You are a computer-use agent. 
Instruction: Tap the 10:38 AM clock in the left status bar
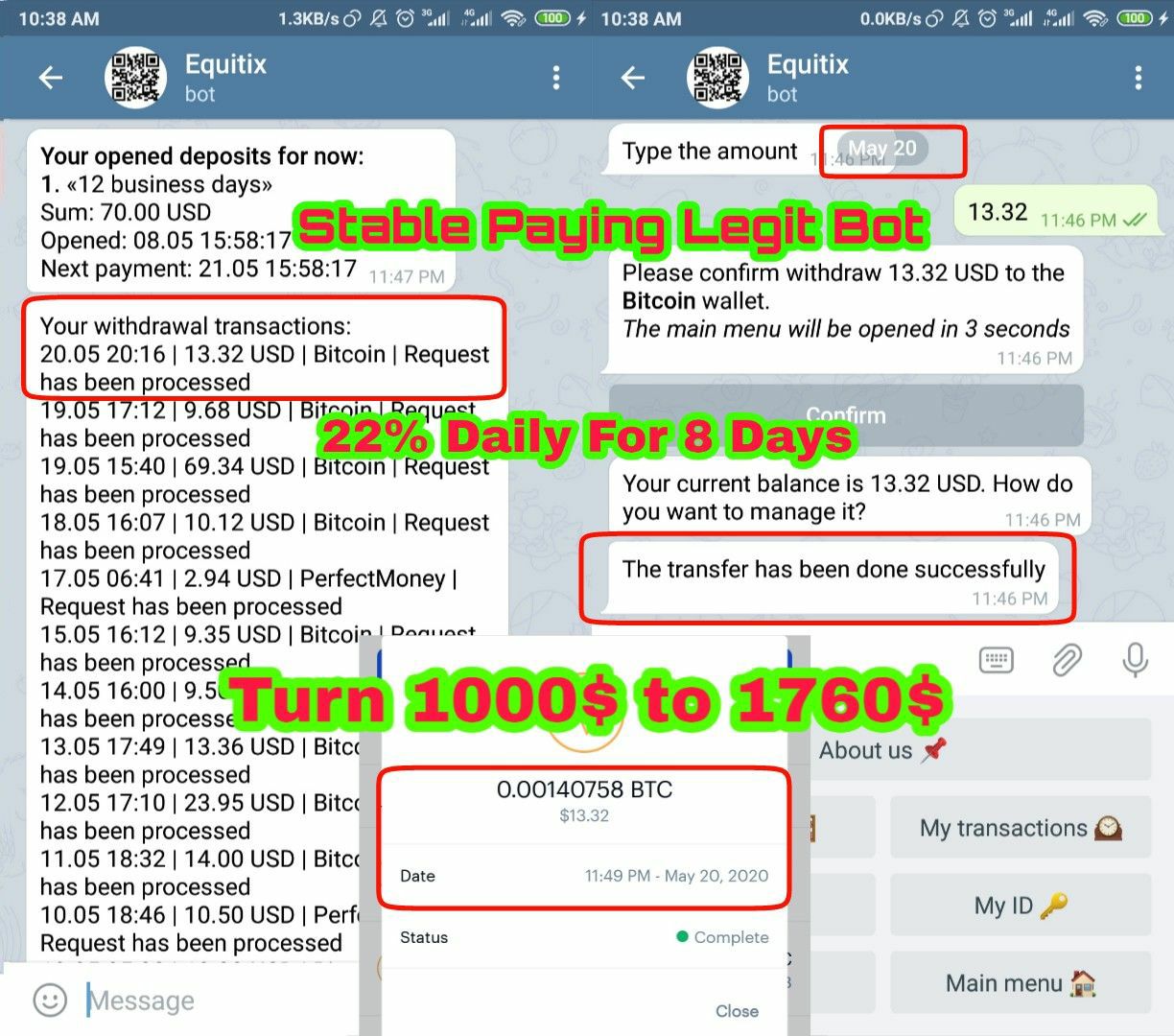pos(59,18)
